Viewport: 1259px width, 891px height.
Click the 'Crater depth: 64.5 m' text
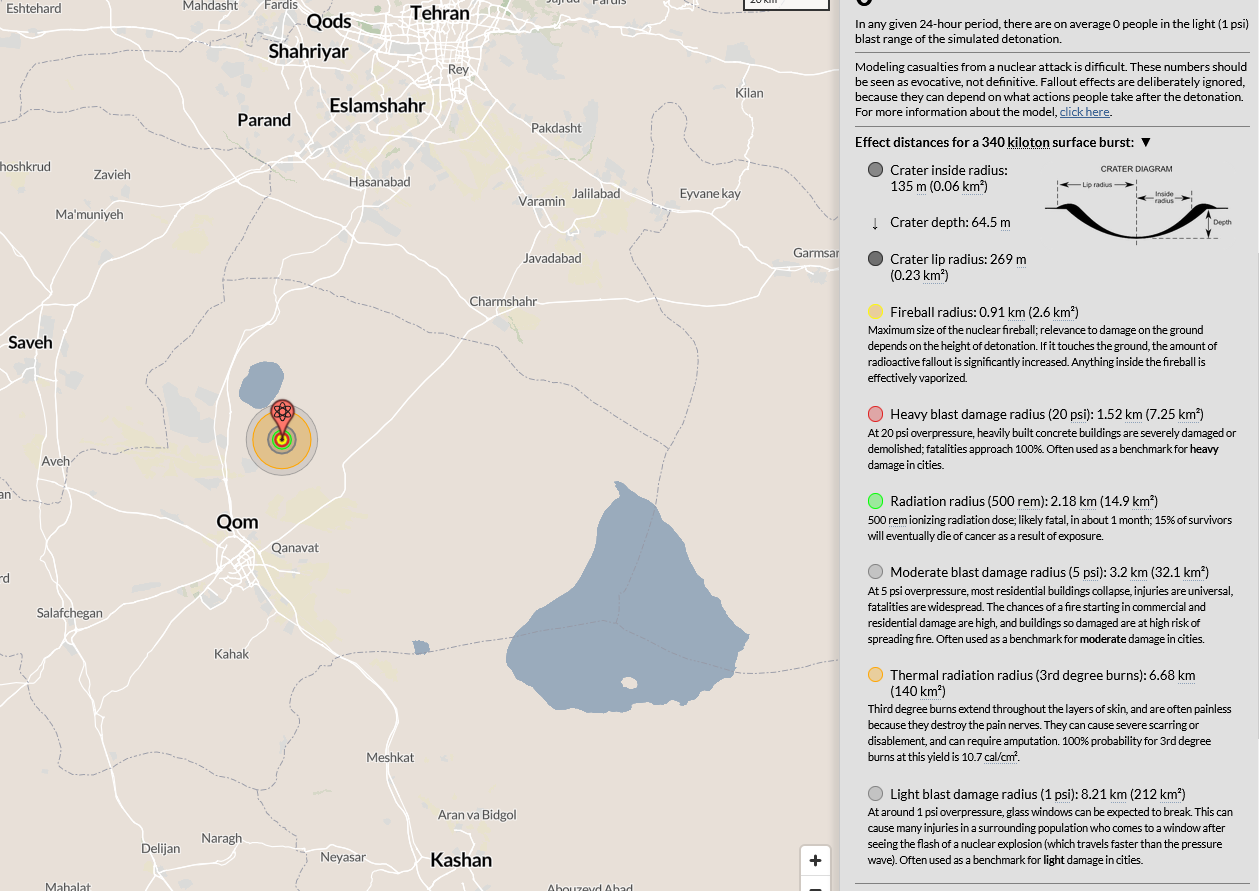950,222
